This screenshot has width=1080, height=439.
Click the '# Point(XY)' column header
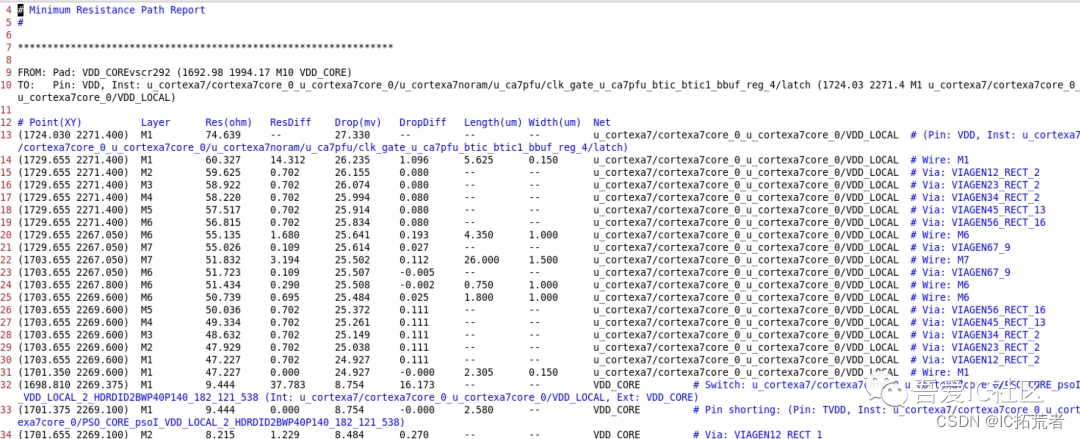coord(50,123)
